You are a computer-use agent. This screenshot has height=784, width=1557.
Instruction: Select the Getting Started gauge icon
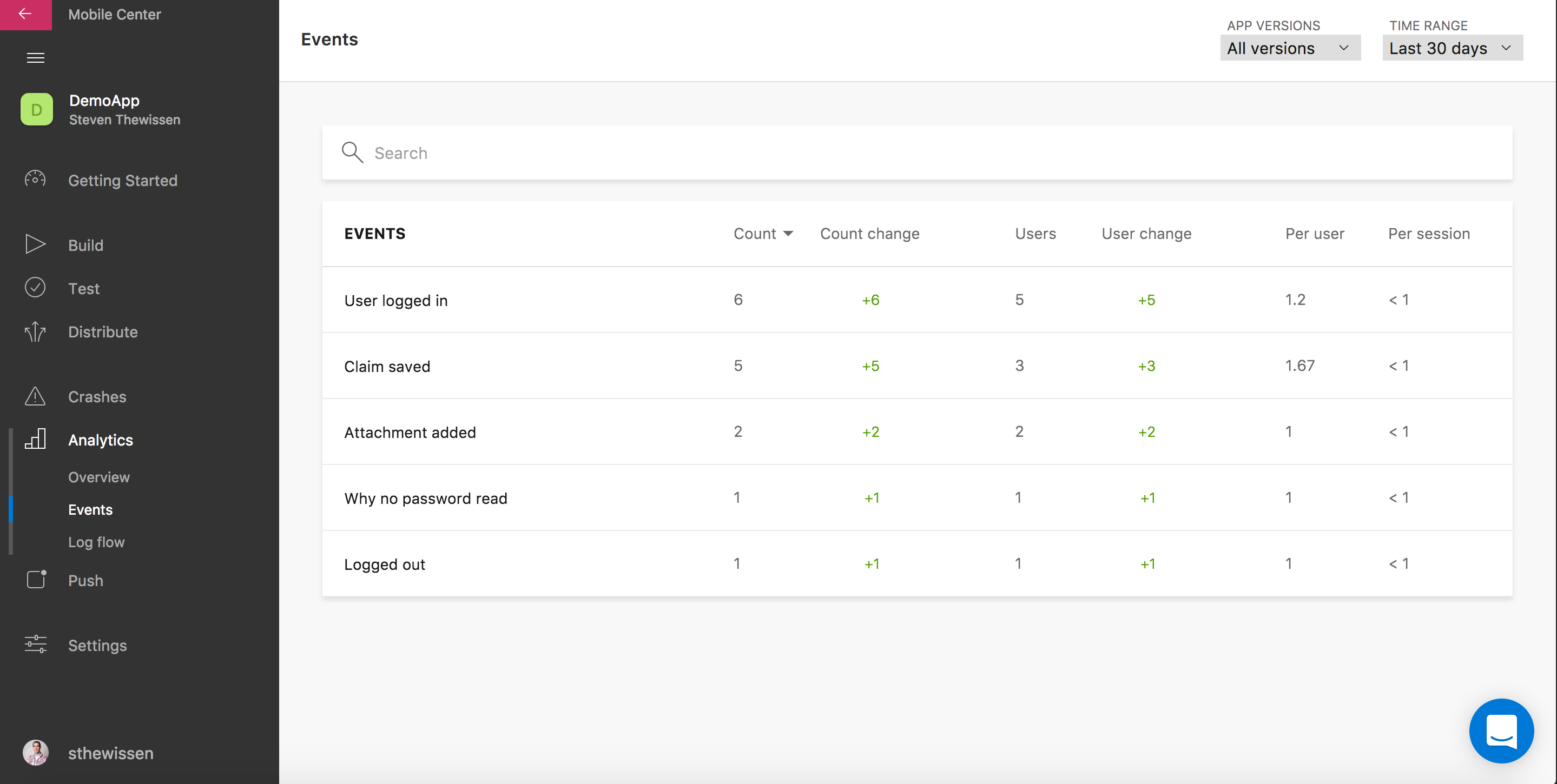coord(35,180)
